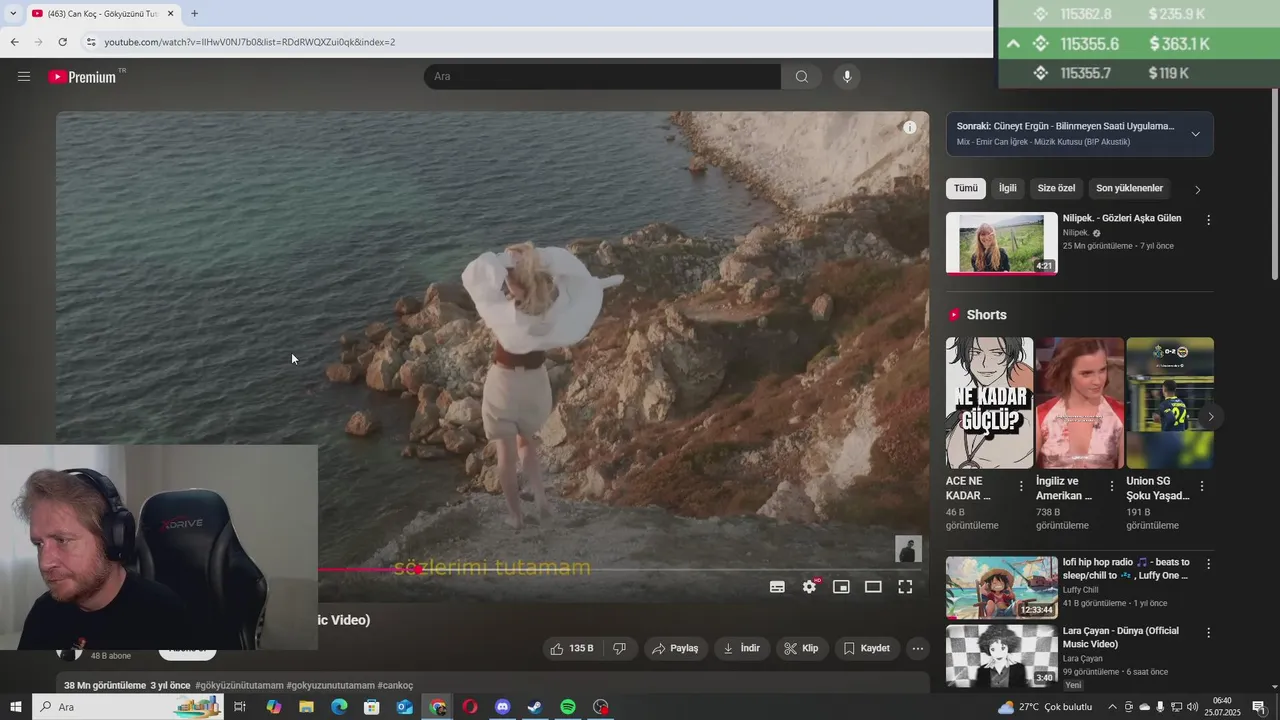Open options menu for lofi hip hop video

(1208, 564)
